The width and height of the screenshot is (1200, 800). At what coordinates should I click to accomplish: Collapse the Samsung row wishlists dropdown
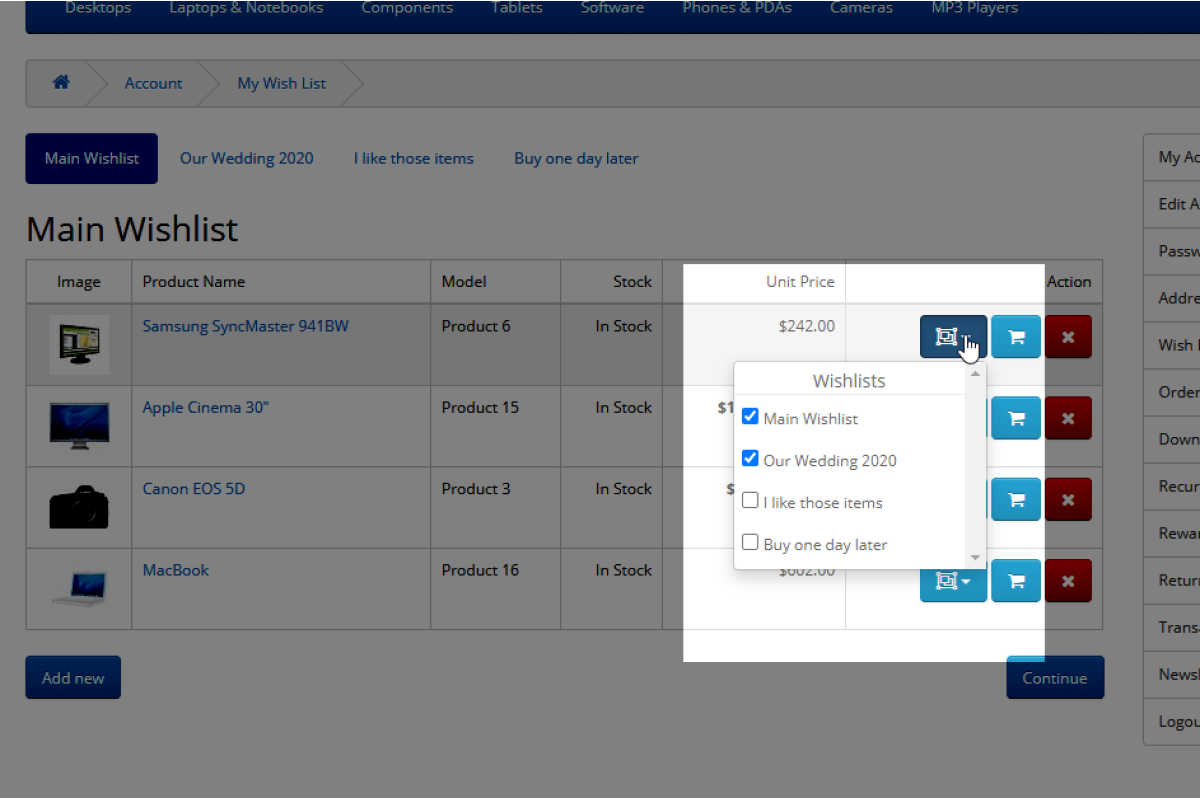click(x=952, y=337)
